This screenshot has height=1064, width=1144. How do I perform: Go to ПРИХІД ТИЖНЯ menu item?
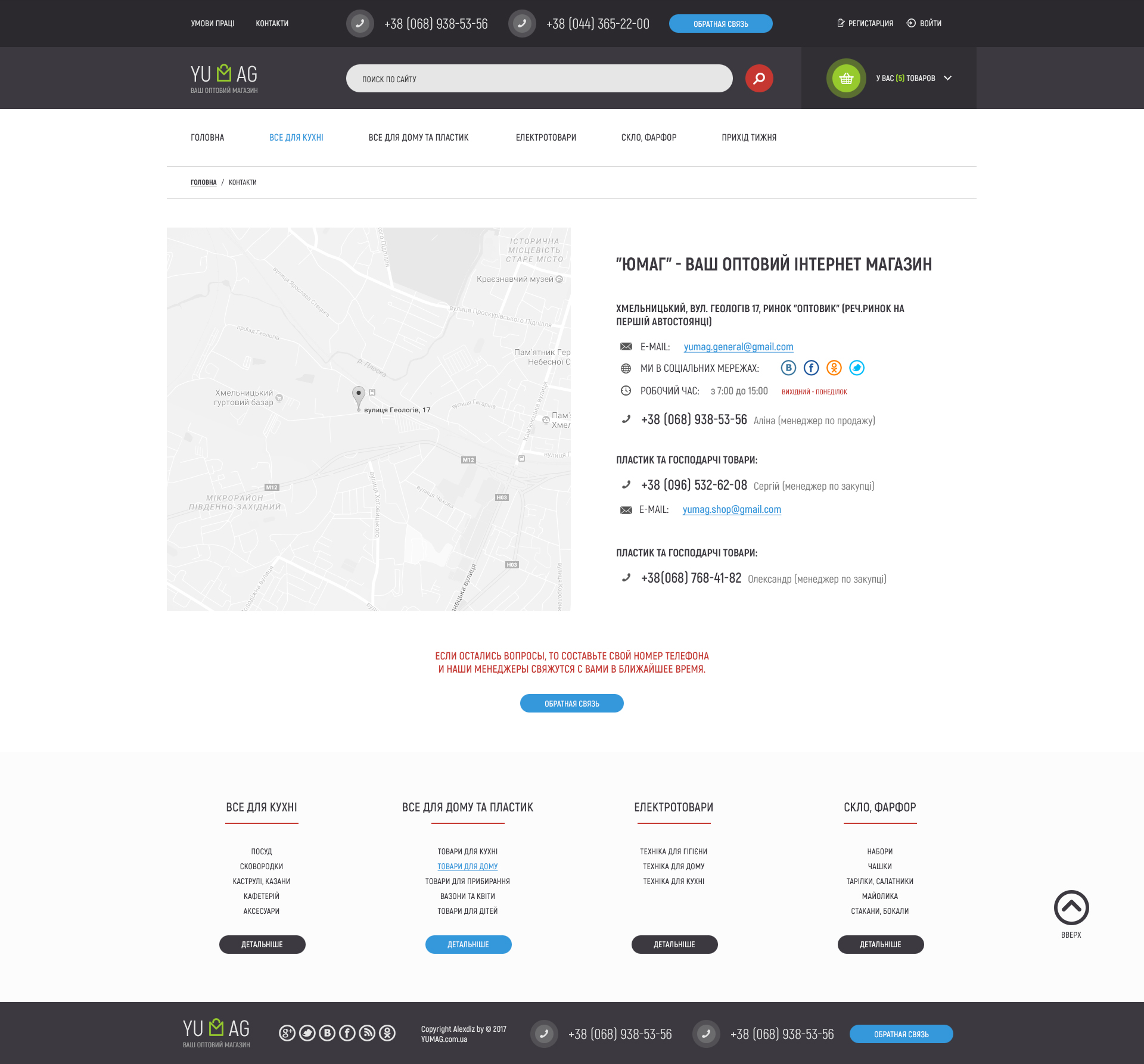coord(748,138)
